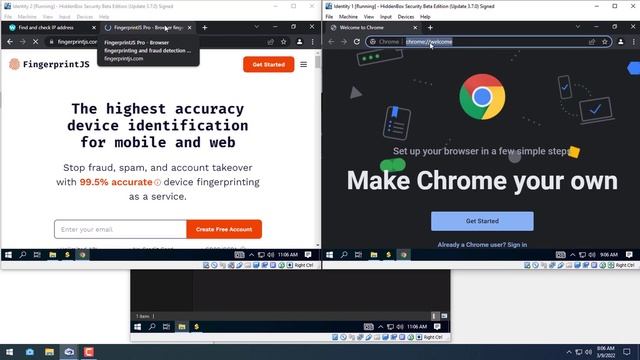Go back in the Identity 1 Chrome browser

click(x=331, y=42)
